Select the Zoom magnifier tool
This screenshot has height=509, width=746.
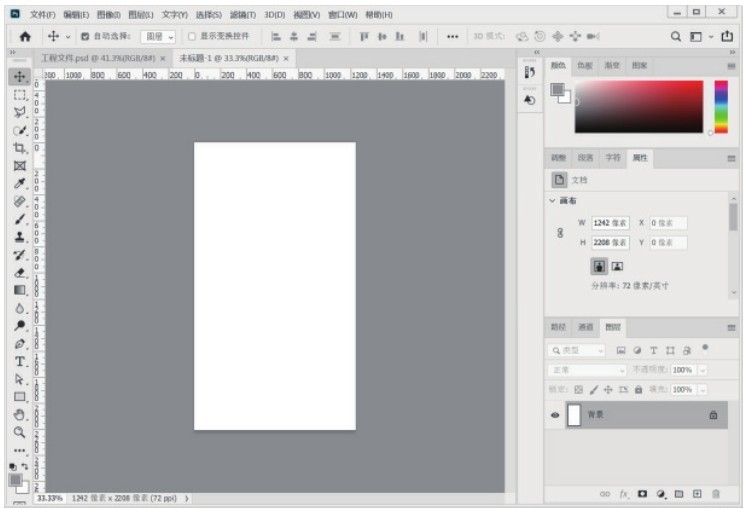point(20,432)
